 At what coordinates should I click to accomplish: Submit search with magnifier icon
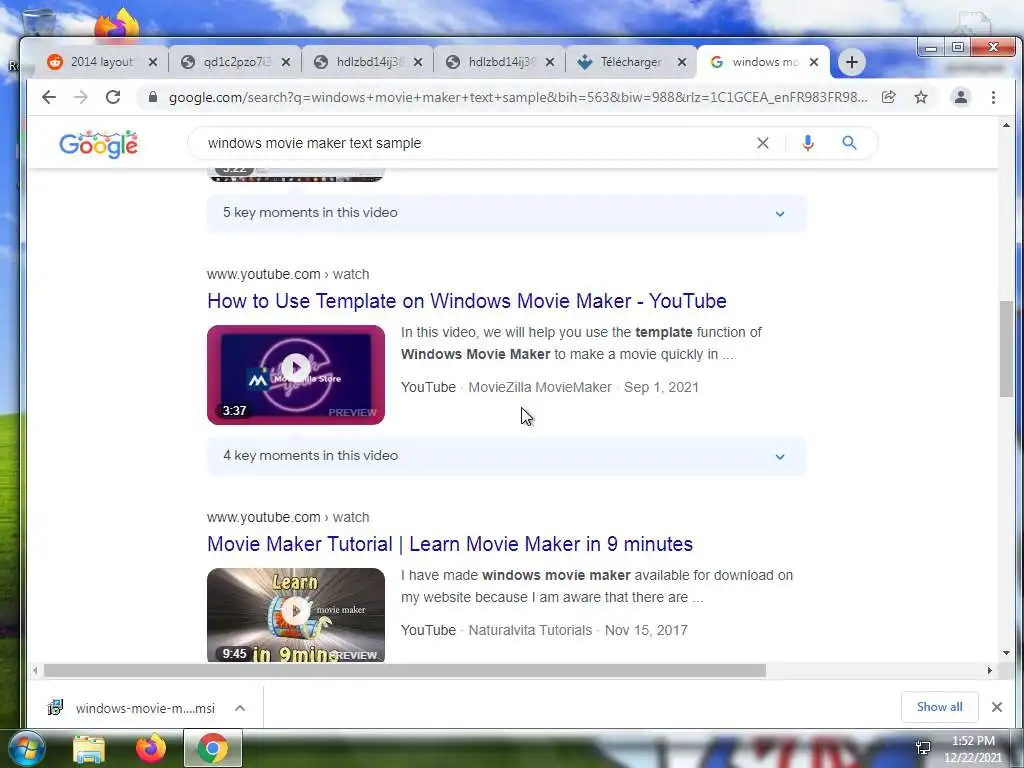tap(849, 143)
